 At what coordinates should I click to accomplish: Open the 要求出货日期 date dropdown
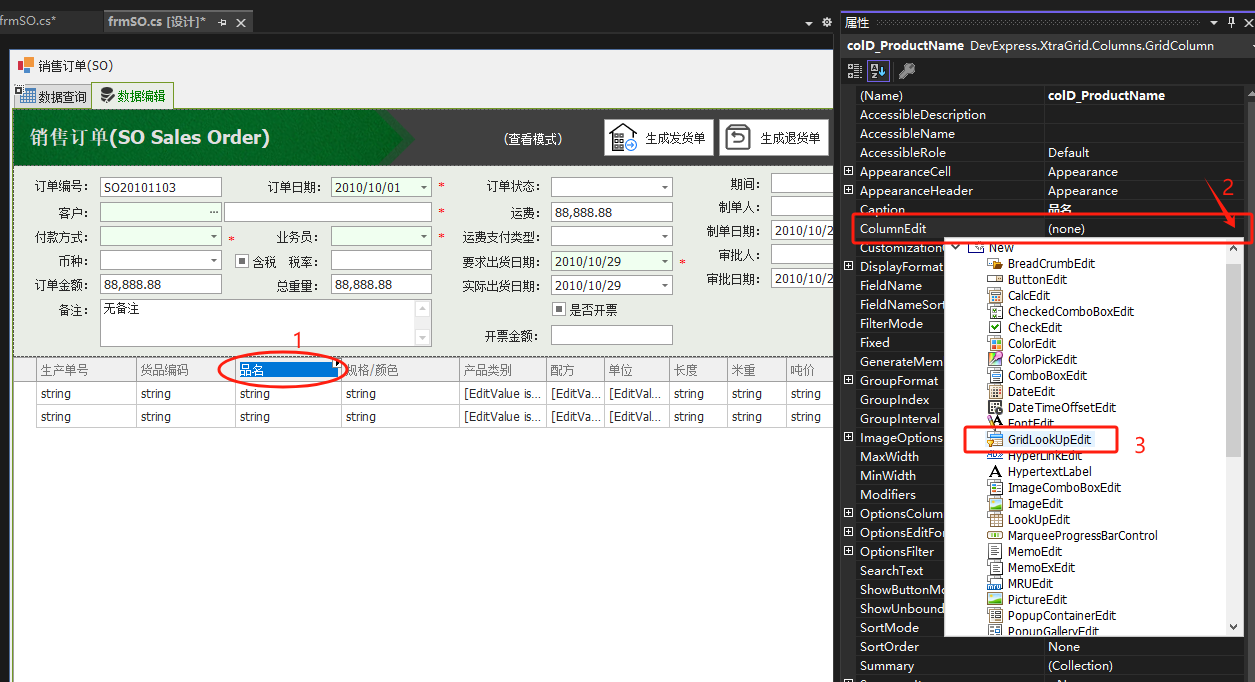pyautogui.click(x=665, y=261)
